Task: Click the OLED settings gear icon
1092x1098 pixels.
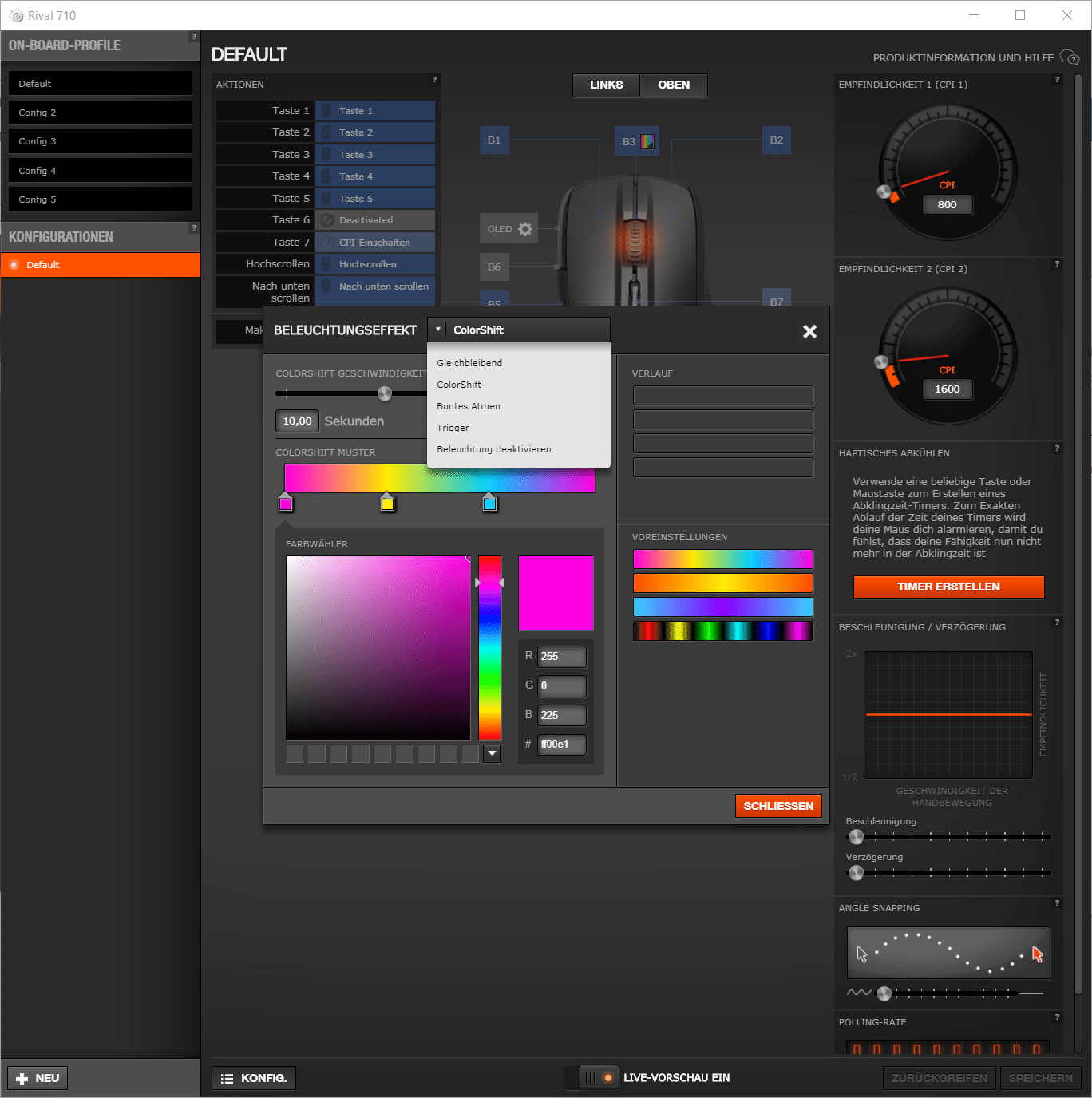Action: (x=524, y=229)
